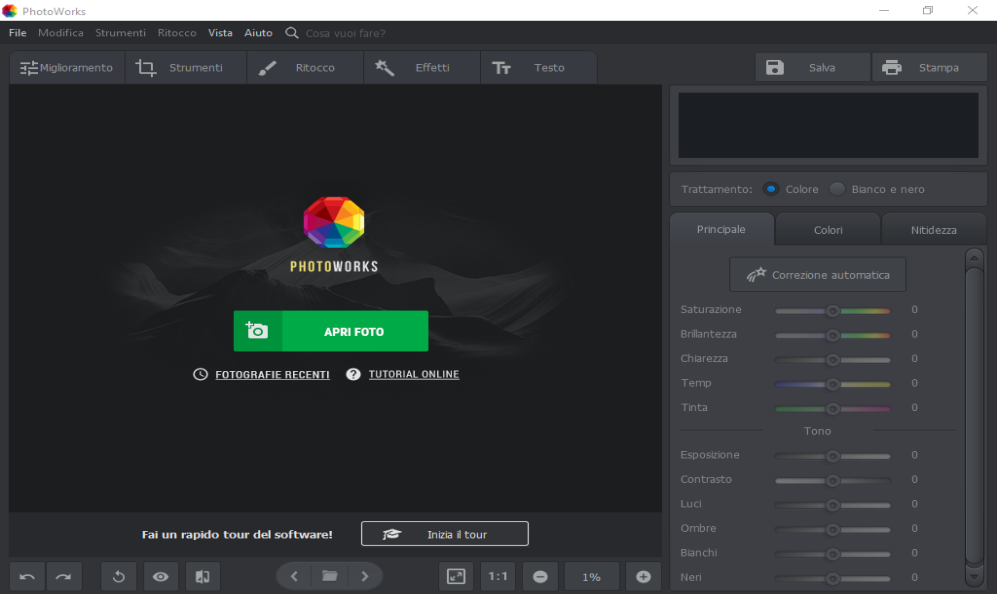This screenshot has width=997, height=594.
Task: Click the zoom in plus icon
Action: [643, 577]
